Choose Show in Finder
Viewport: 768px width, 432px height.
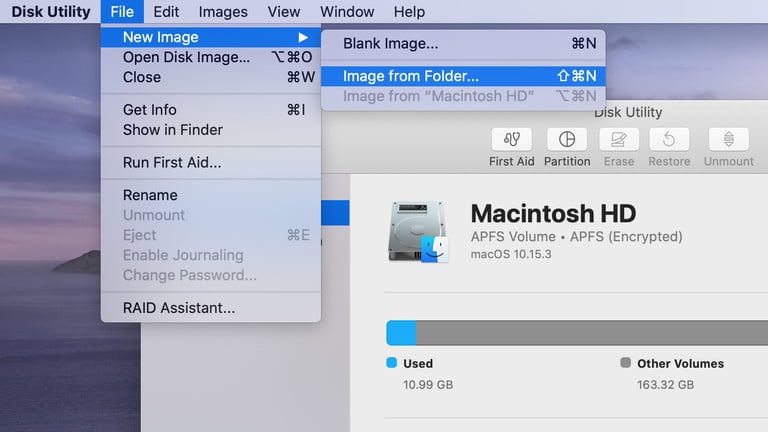coord(211,130)
